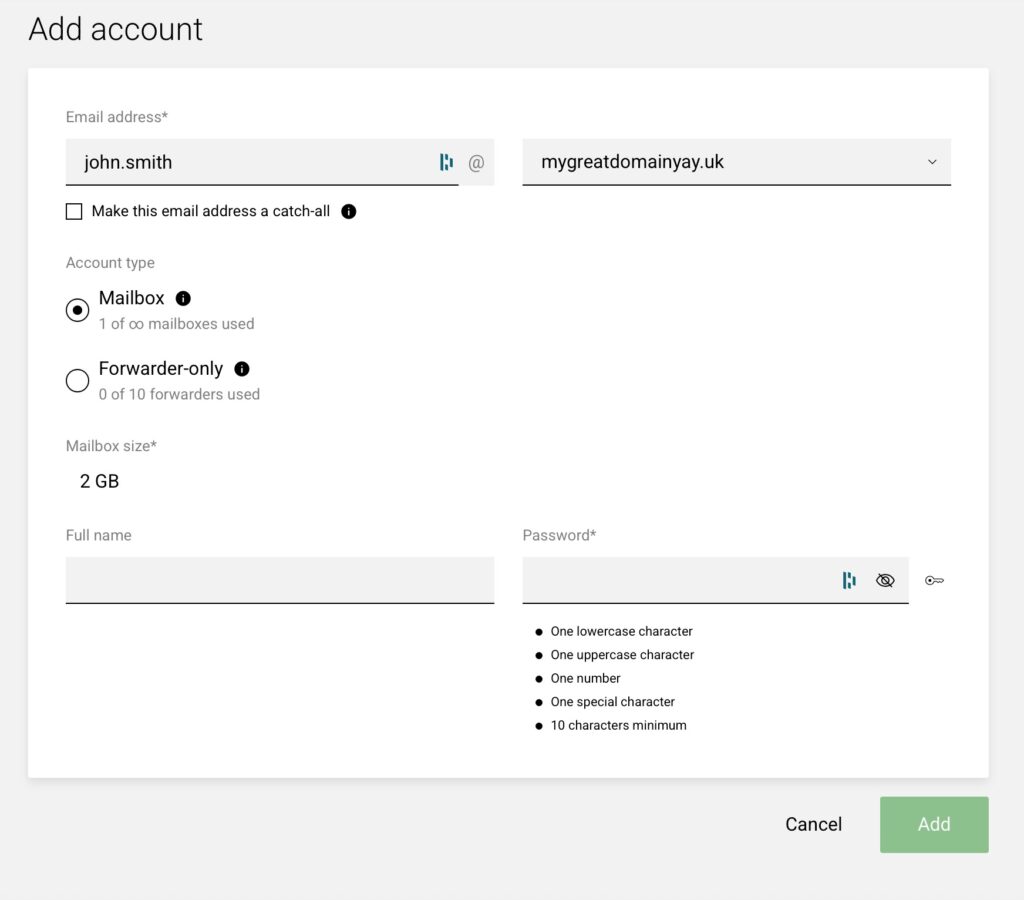Focus the Password input field

(677, 580)
